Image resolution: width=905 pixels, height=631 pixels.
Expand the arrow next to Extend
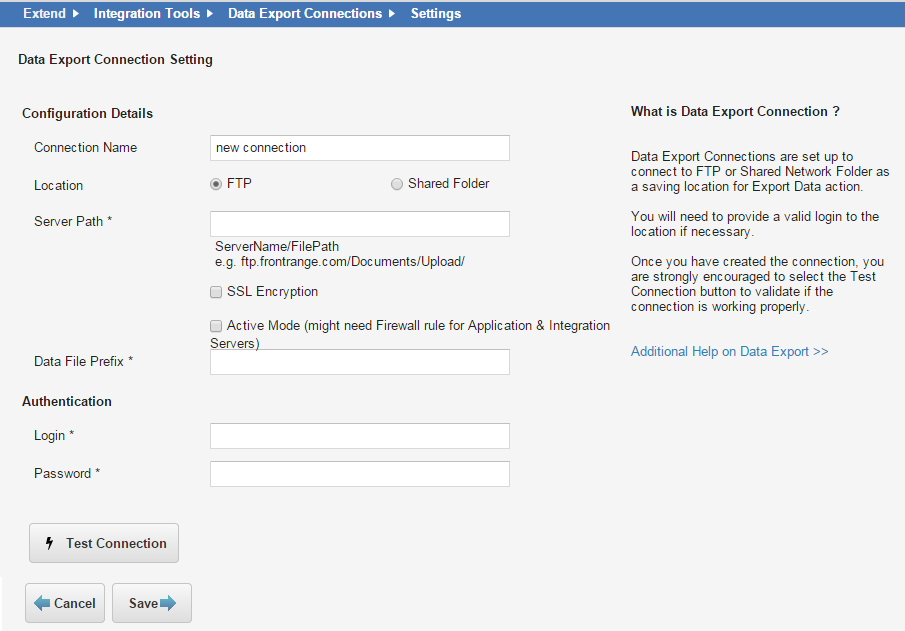click(73, 13)
